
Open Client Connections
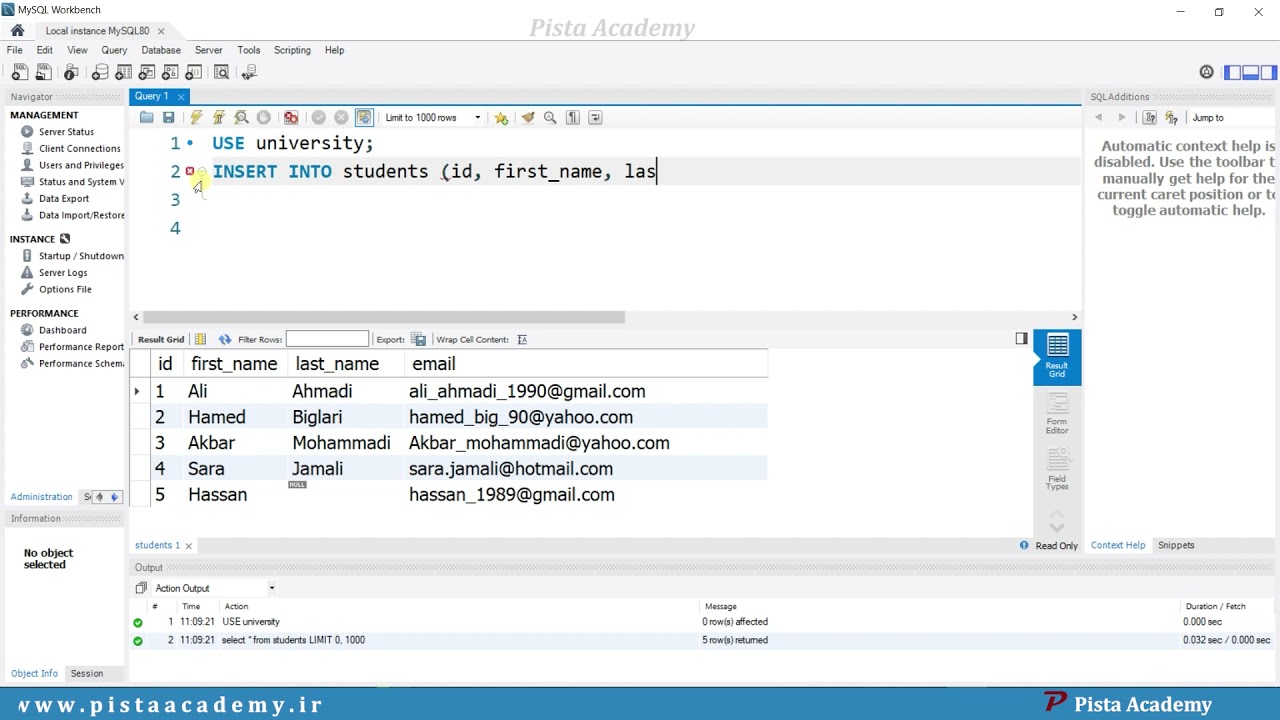[x=79, y=148]
